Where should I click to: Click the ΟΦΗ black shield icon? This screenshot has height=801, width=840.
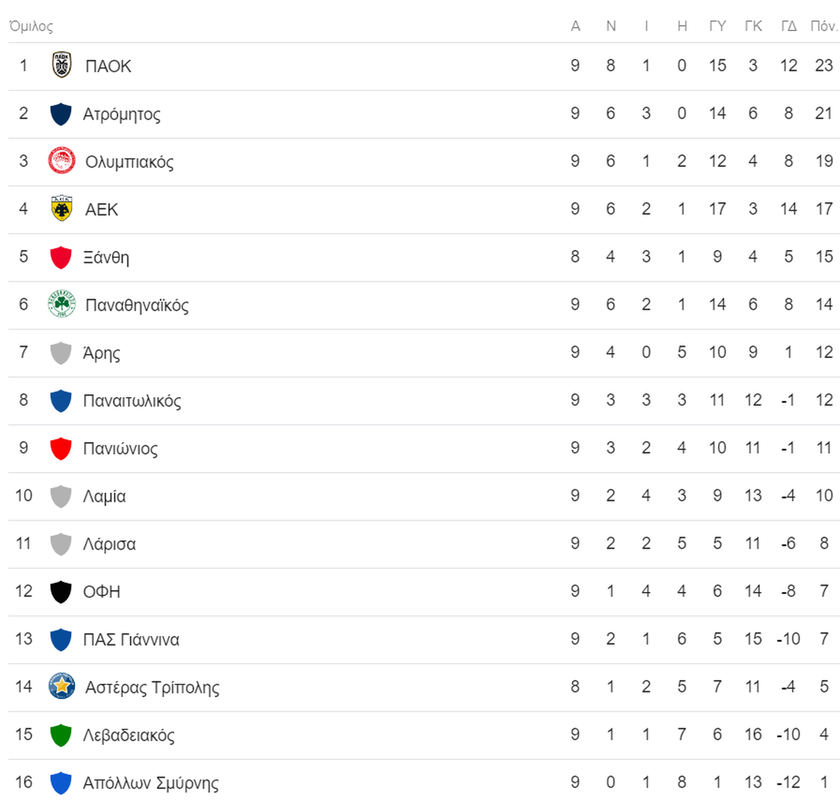pyautogui.click(x=61, y=592)
